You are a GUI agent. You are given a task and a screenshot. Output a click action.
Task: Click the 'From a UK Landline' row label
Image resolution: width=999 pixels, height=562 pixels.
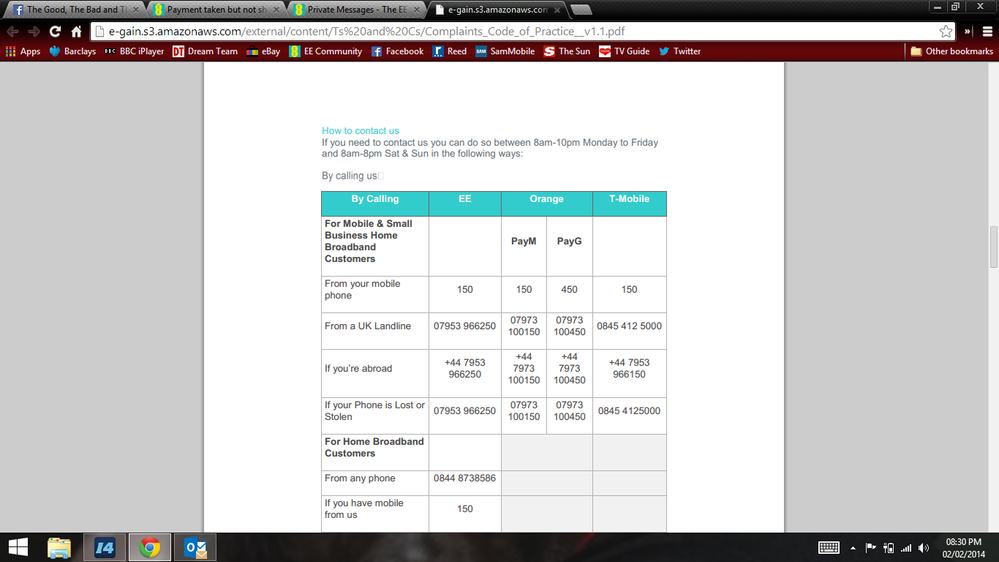(368, 326)
